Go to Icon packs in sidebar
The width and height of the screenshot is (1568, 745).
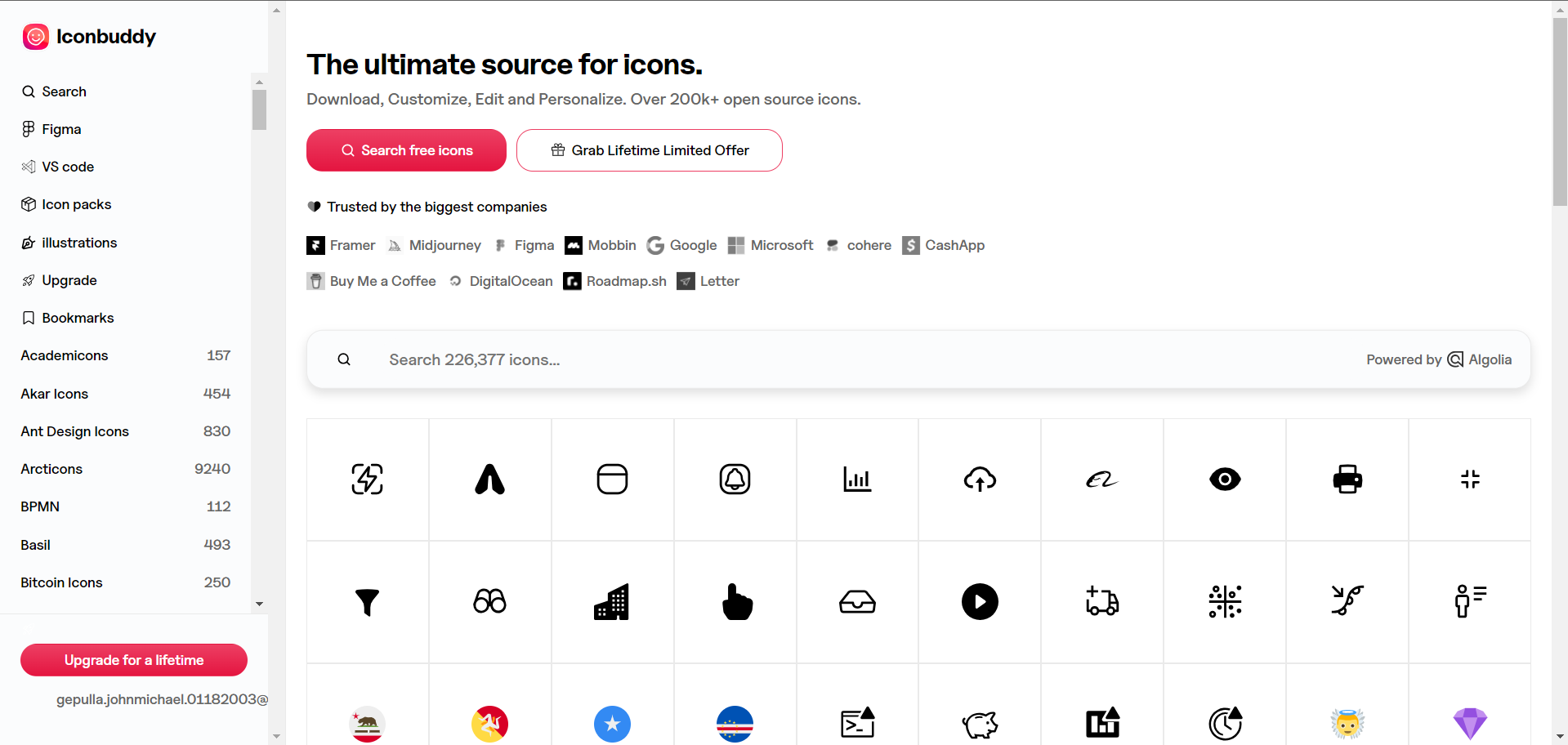point(76,204)
